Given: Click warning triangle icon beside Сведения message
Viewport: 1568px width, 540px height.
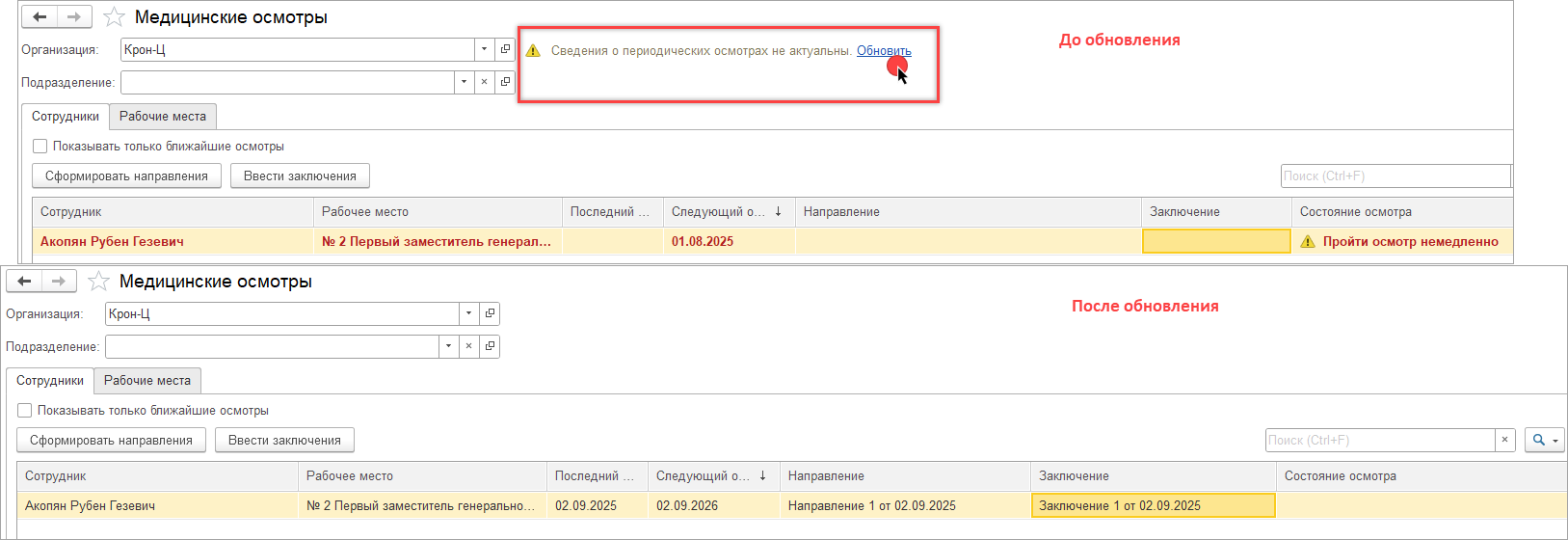Looking at the screenshot, I should [x=533, y=51].
